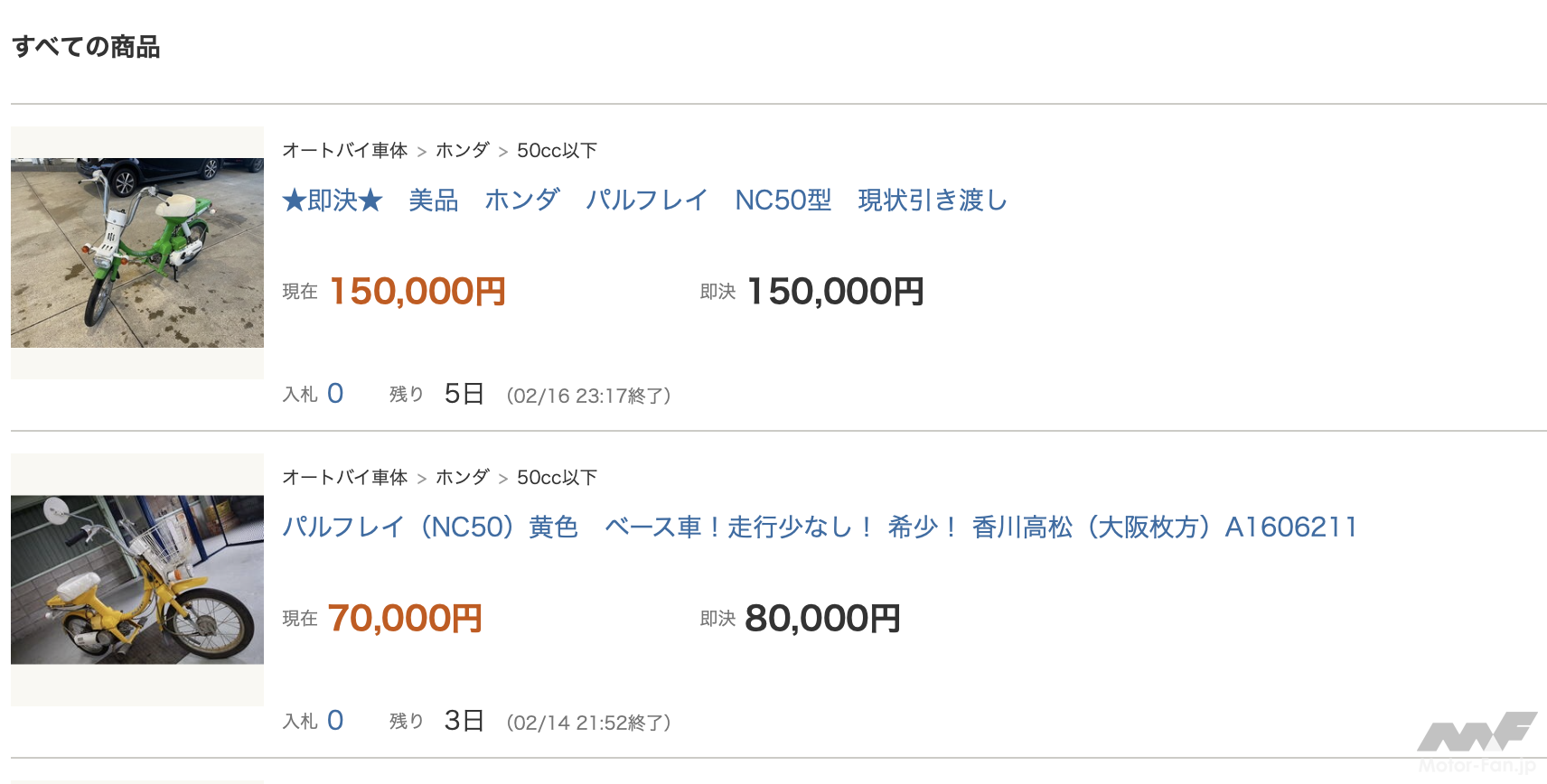Click the 70,000円 current price
This screenshot has height=784, width=1547.
pyautogui.click(x=405, y=619)
